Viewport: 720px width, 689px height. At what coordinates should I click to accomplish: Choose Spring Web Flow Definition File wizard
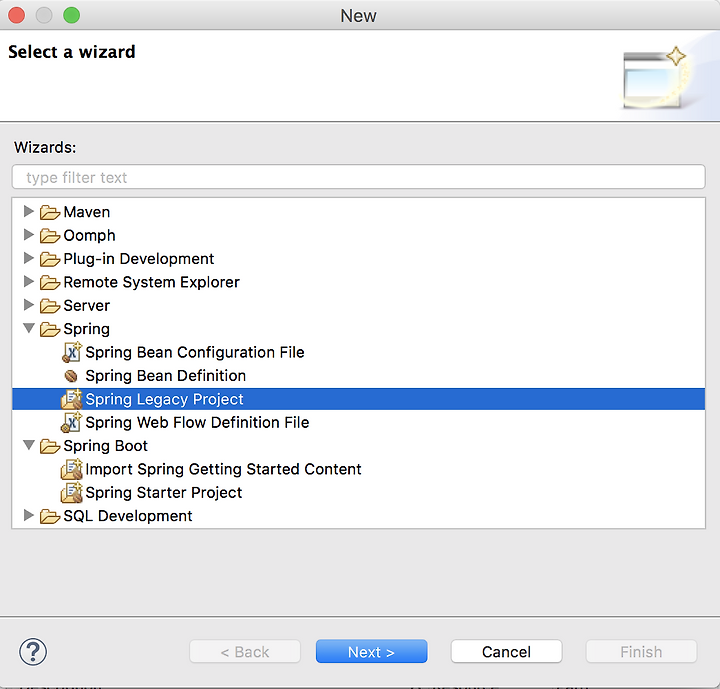(197, 423)
